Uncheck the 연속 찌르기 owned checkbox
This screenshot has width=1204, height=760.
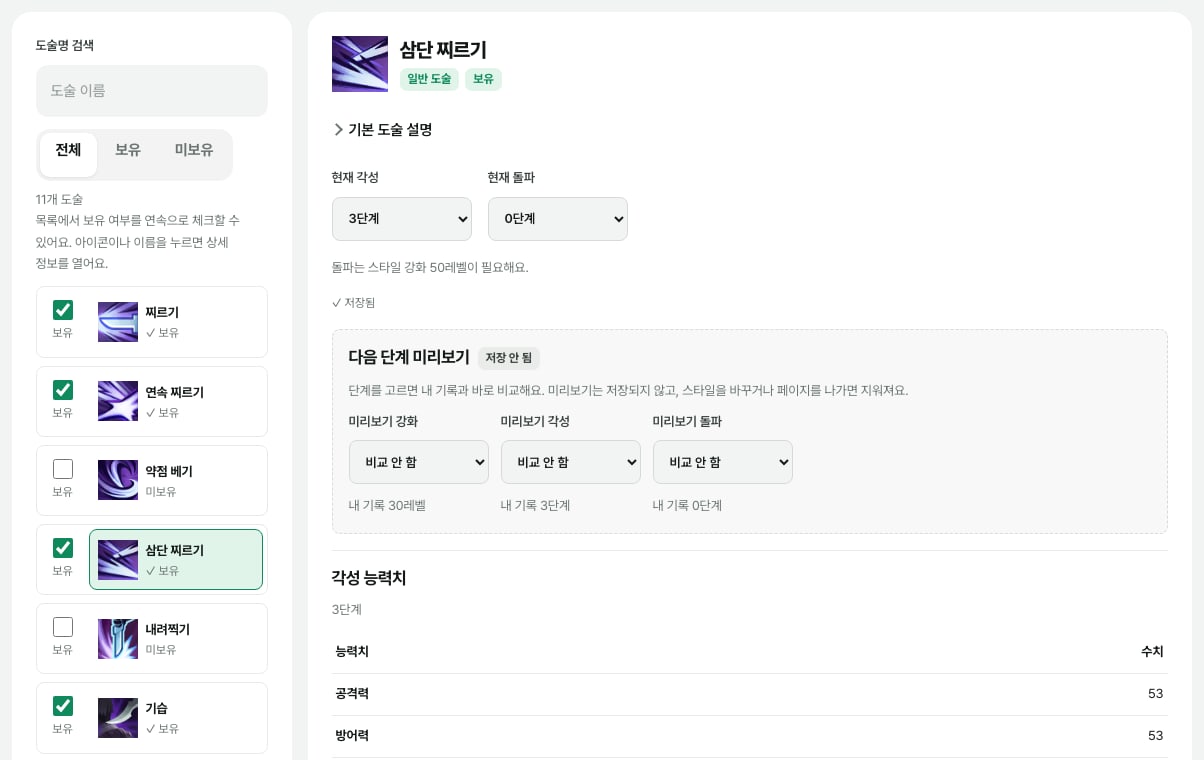pyautogui.click(x=63, y=390)
